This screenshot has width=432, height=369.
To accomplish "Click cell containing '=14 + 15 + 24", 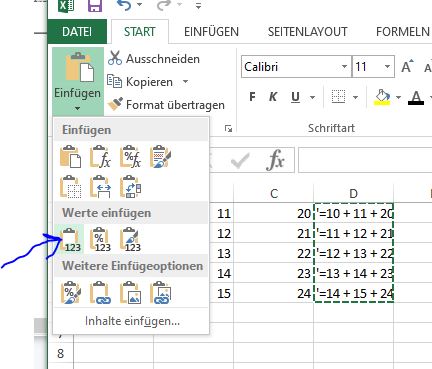I will coord(354,293).
